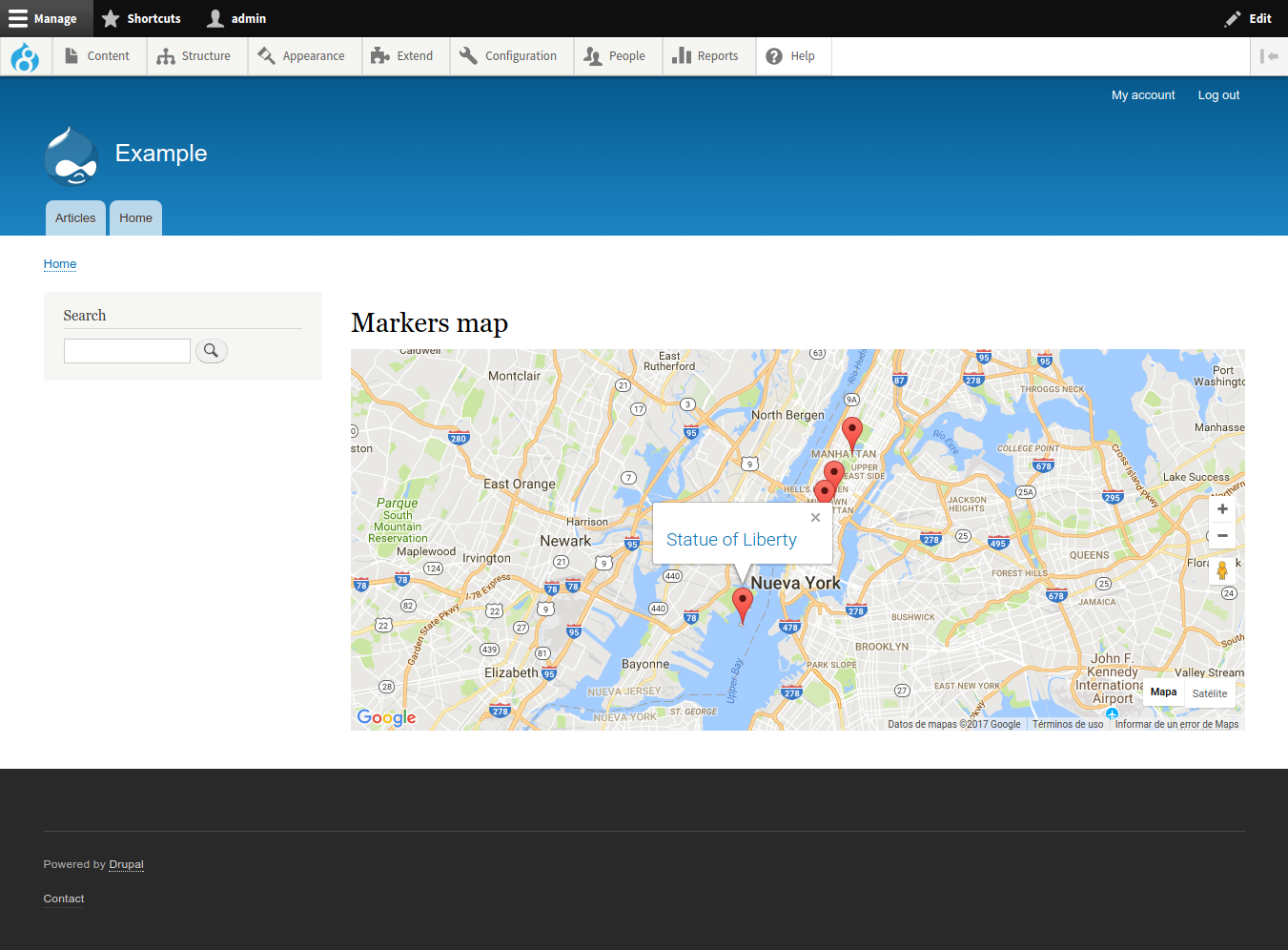Zoom in on the map
The height and width of the screenshot is (950, 1288).
tap(1222, 509)
